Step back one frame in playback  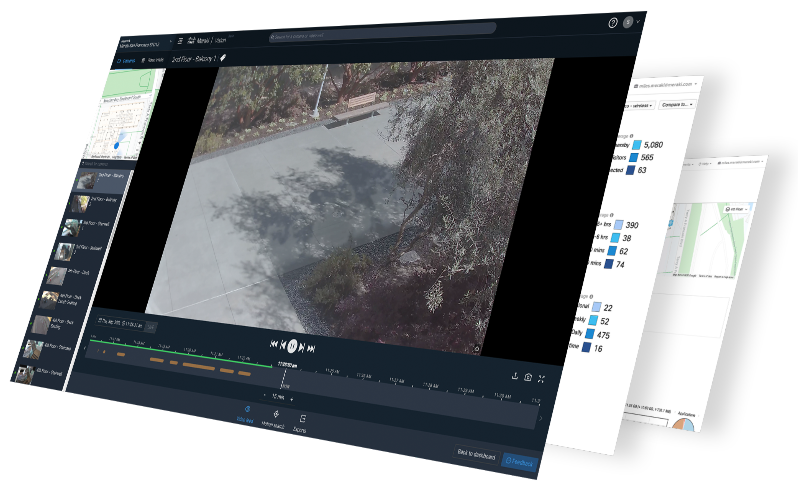(x=283, y=345)
